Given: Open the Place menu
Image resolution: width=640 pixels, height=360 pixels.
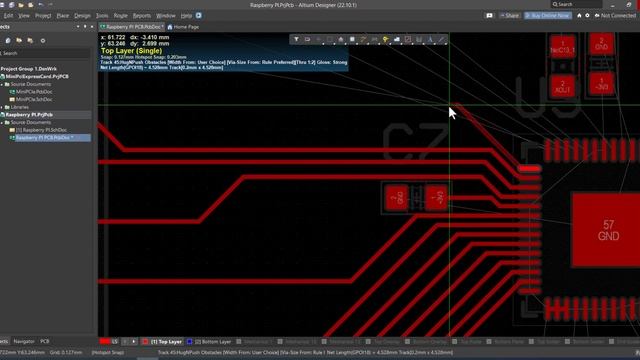Looking at the screenshot, I should click(62, 16).
